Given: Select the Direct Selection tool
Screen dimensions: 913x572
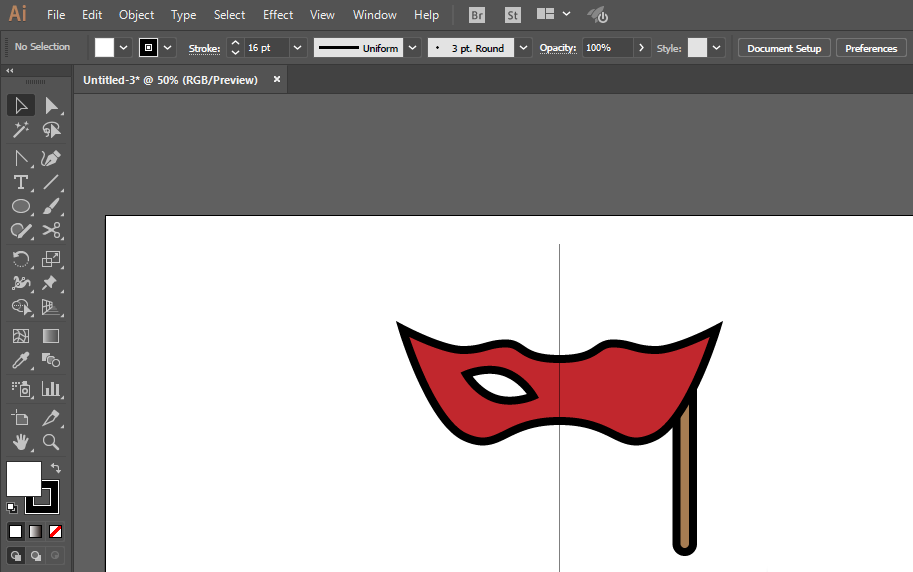Looking at the screenshot, I should [x=51, y=106].
